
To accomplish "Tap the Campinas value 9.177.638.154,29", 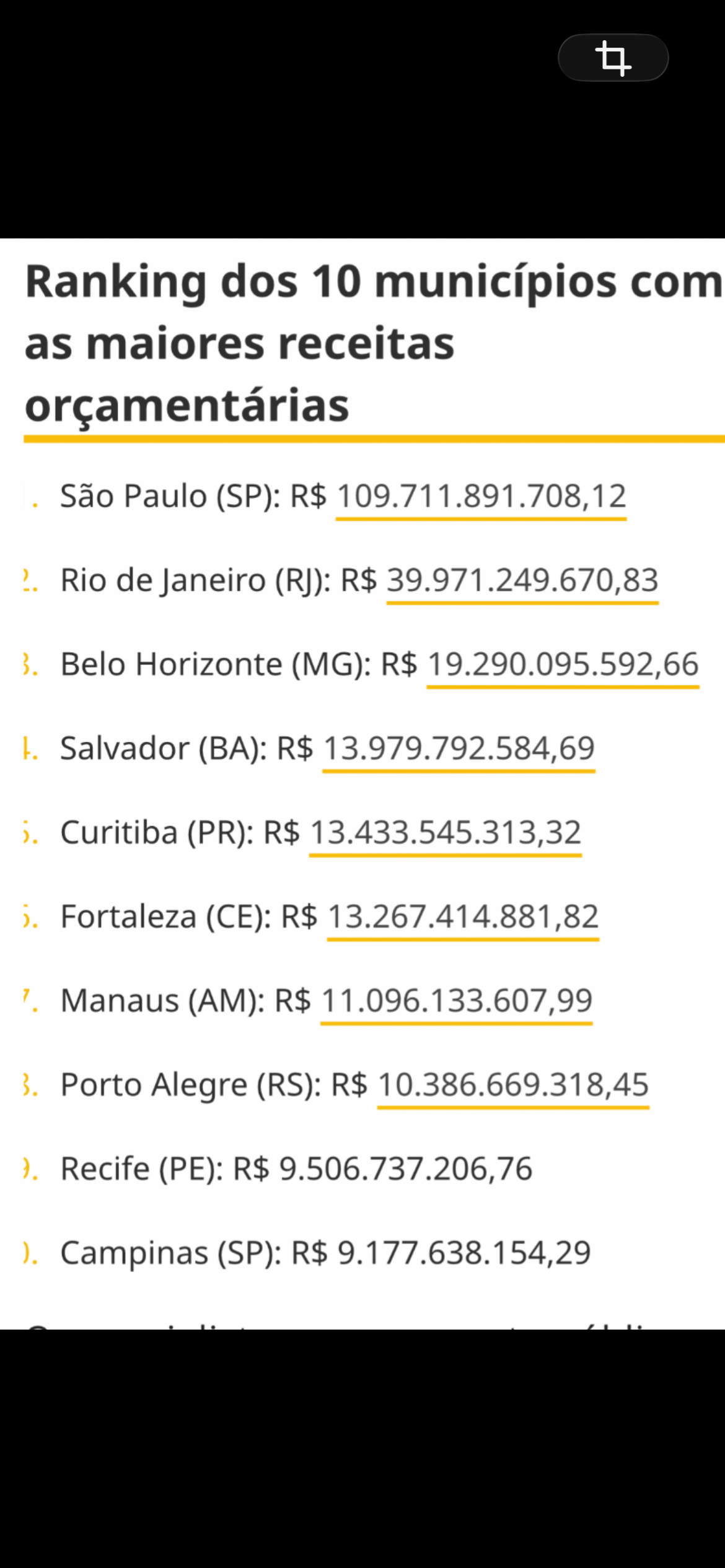I will (464, 1253).
